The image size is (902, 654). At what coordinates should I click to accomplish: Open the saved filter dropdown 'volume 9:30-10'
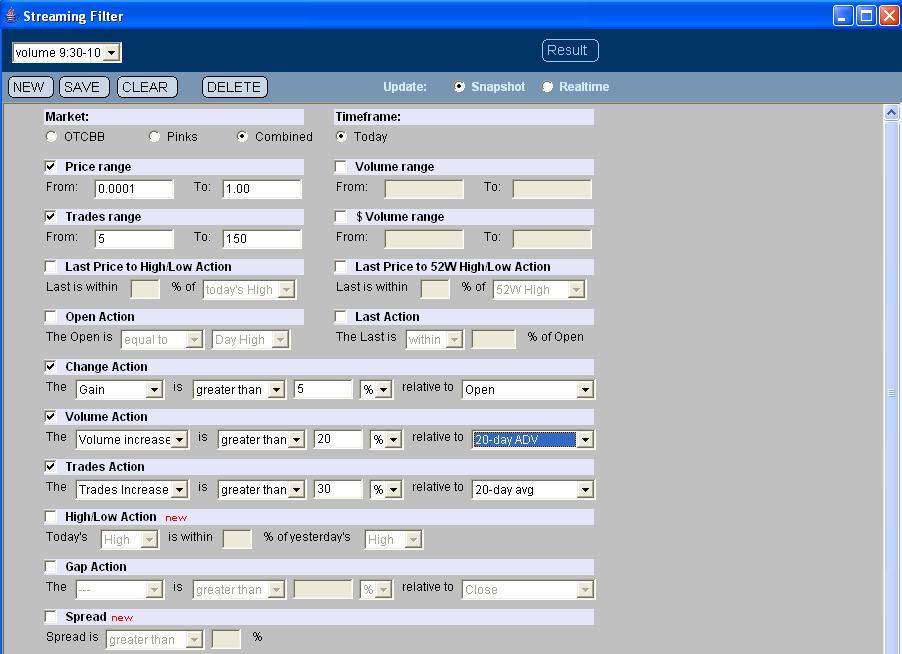pyautogui.click(x=67, y=52)
